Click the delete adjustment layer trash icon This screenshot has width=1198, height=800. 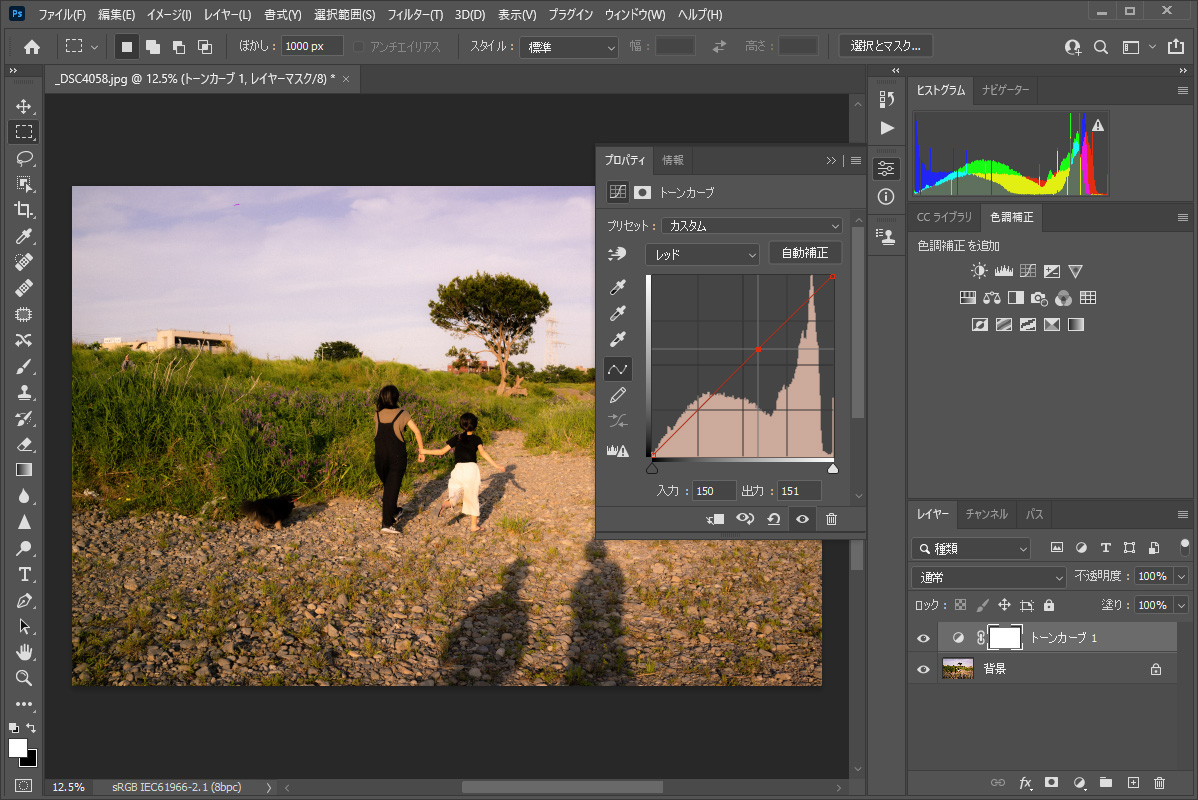pyautogui.click(x=831, y=519)
